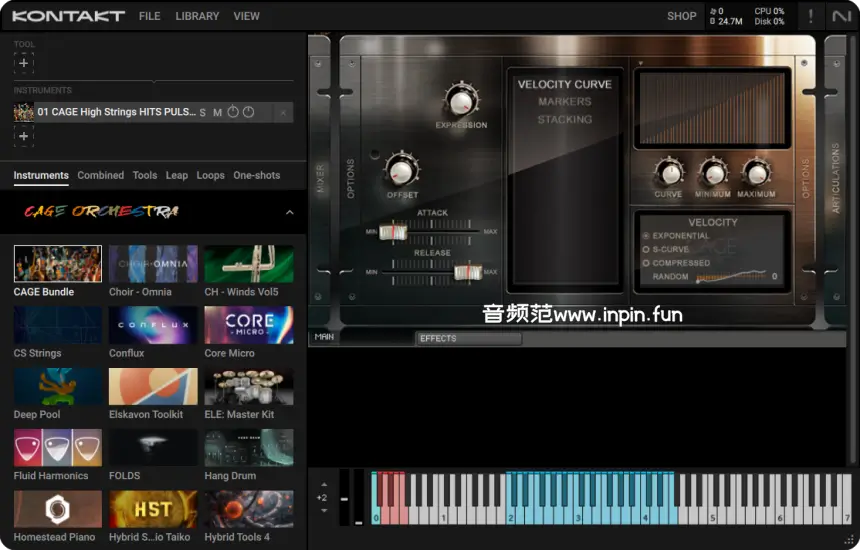Click the CAGE High Strings instrument artwork icon
The image size is (860, 550).
point(24,112)
